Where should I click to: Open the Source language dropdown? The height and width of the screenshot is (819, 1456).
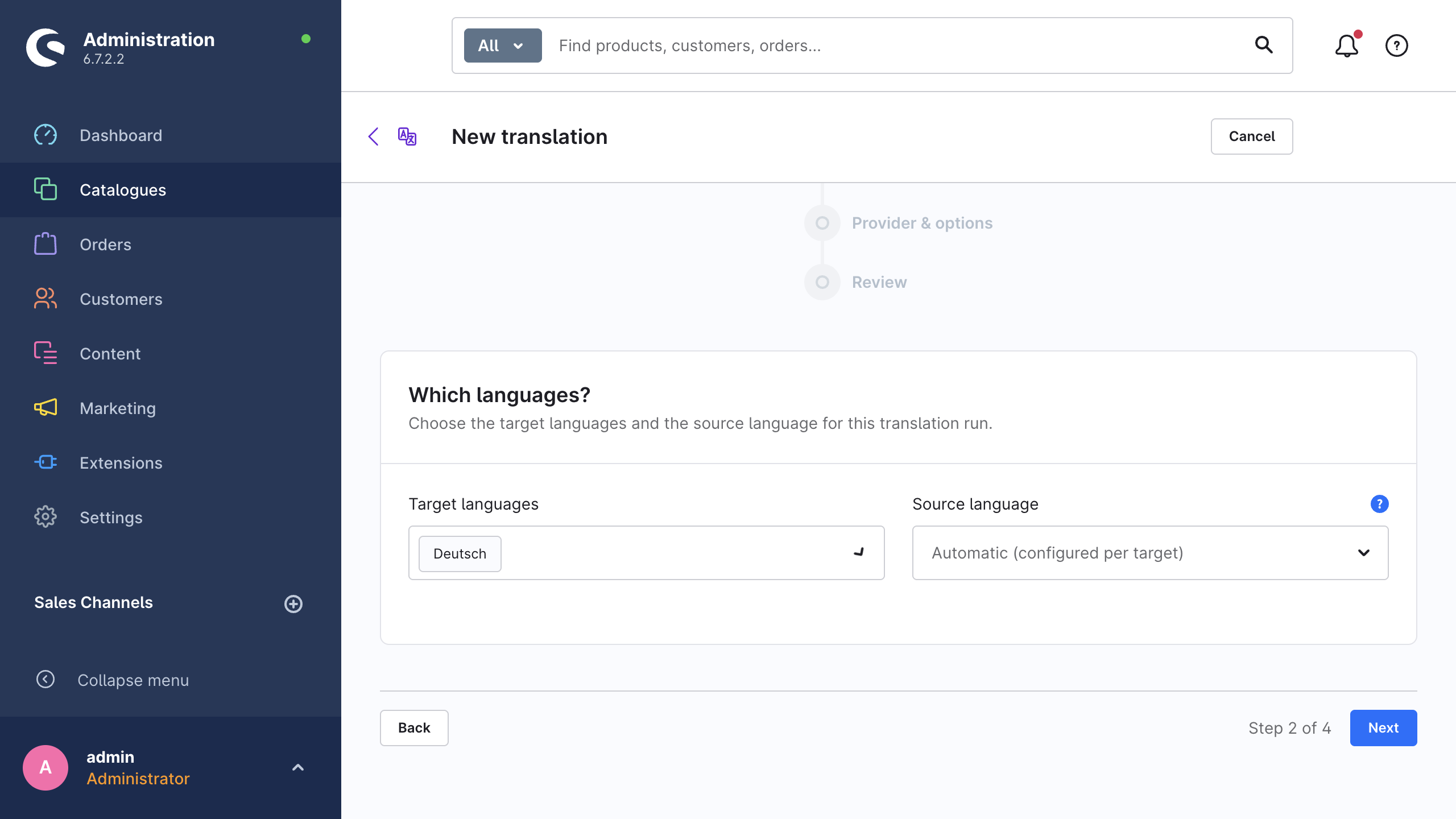[1150, 553]
